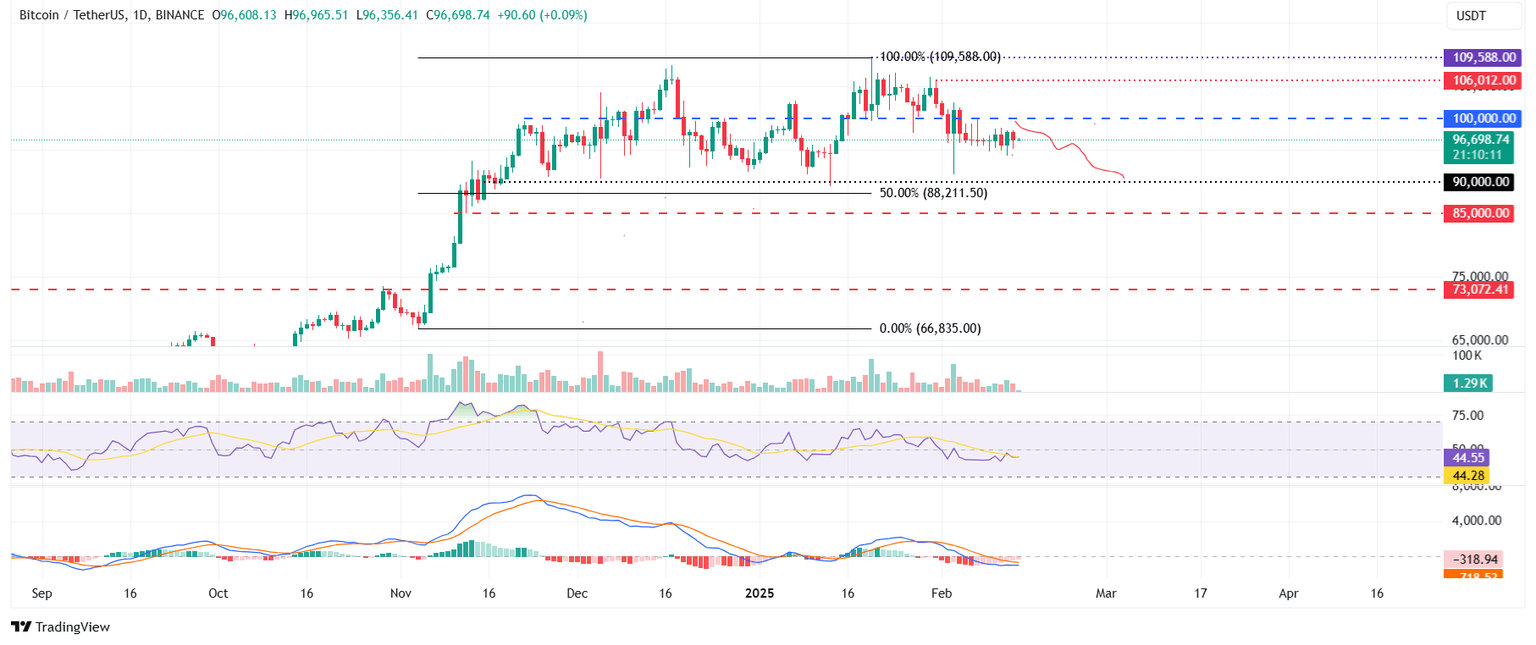Screen dimensions: 1536x645
Task: Click the red 106,012.00 price label
Action: tap(1483, 81)
